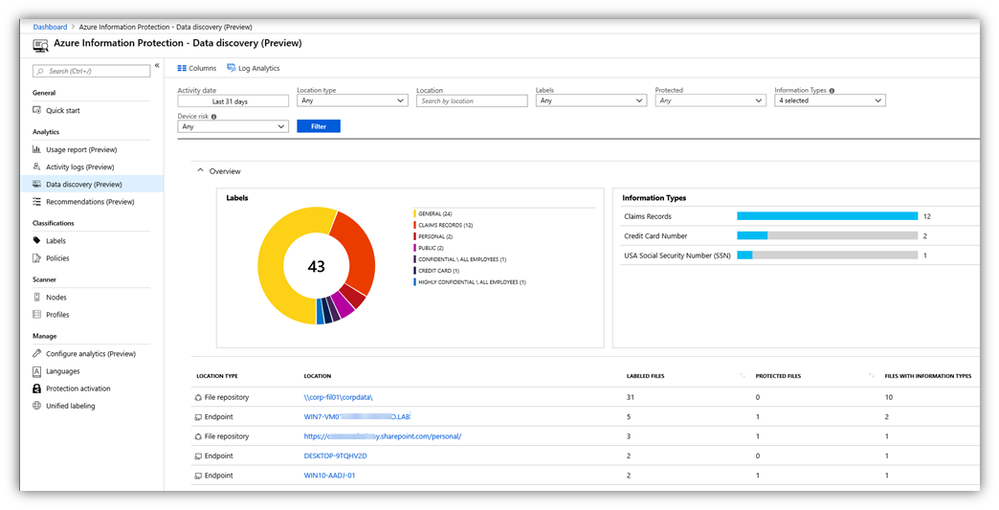
Task: Open the sharepoint.com/personal/ location link
Action: coord(382,437)
